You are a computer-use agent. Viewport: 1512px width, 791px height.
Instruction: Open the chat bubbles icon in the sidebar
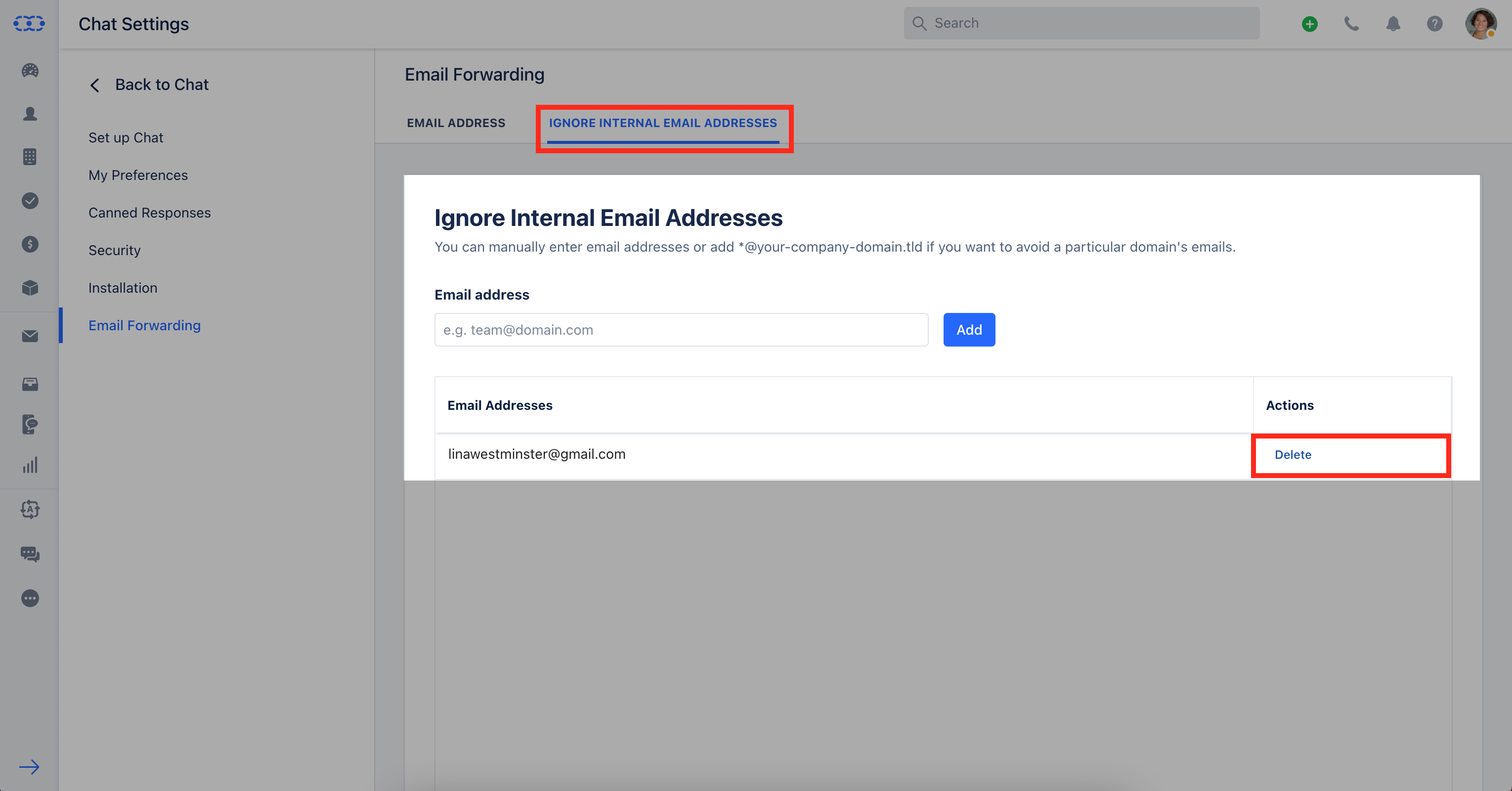click(x=30, y=554)
